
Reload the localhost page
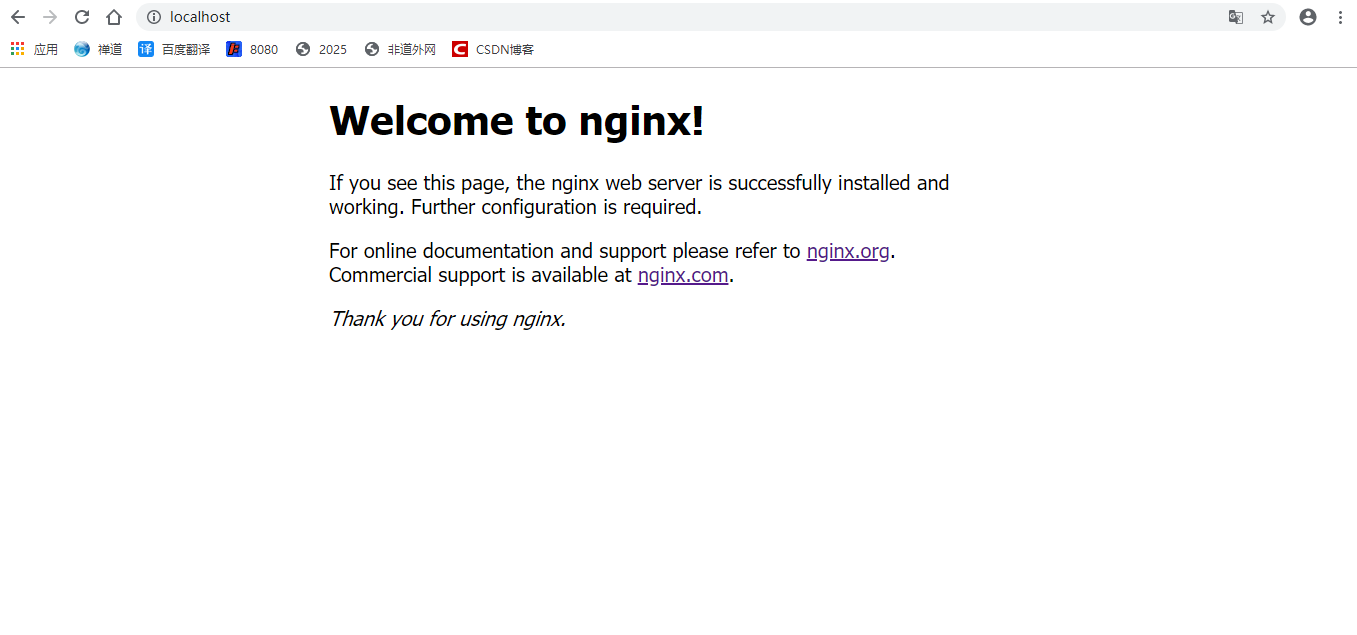click(82, 17)
